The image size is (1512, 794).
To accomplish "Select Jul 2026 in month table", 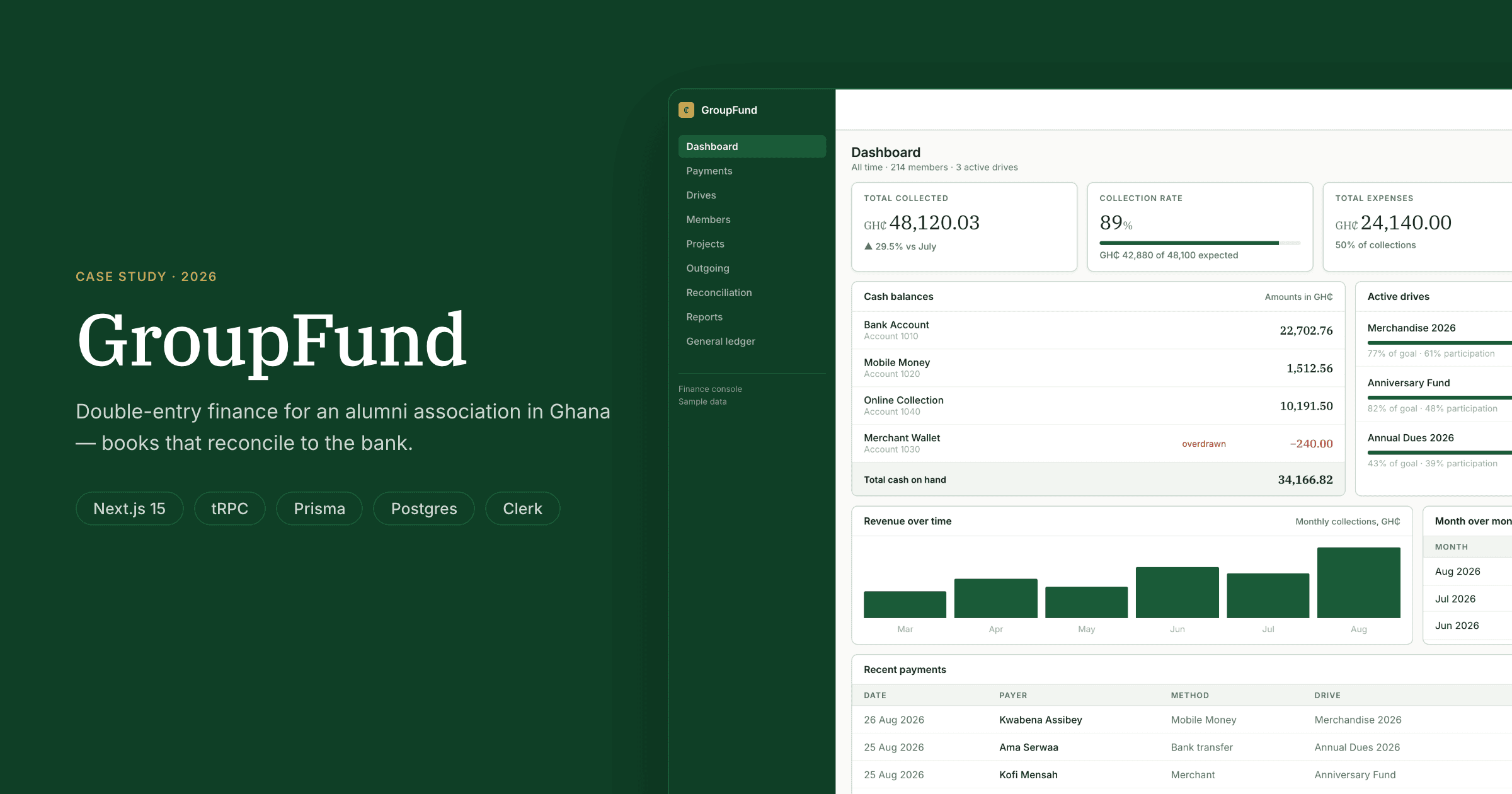I will click(x=1467, y=599).
